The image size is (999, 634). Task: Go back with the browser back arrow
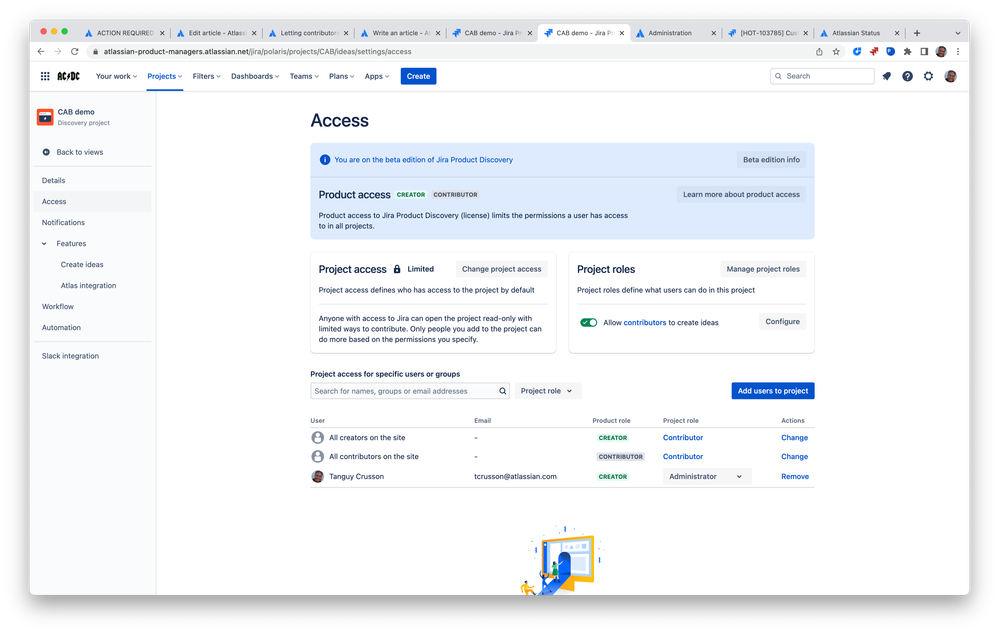41,52
